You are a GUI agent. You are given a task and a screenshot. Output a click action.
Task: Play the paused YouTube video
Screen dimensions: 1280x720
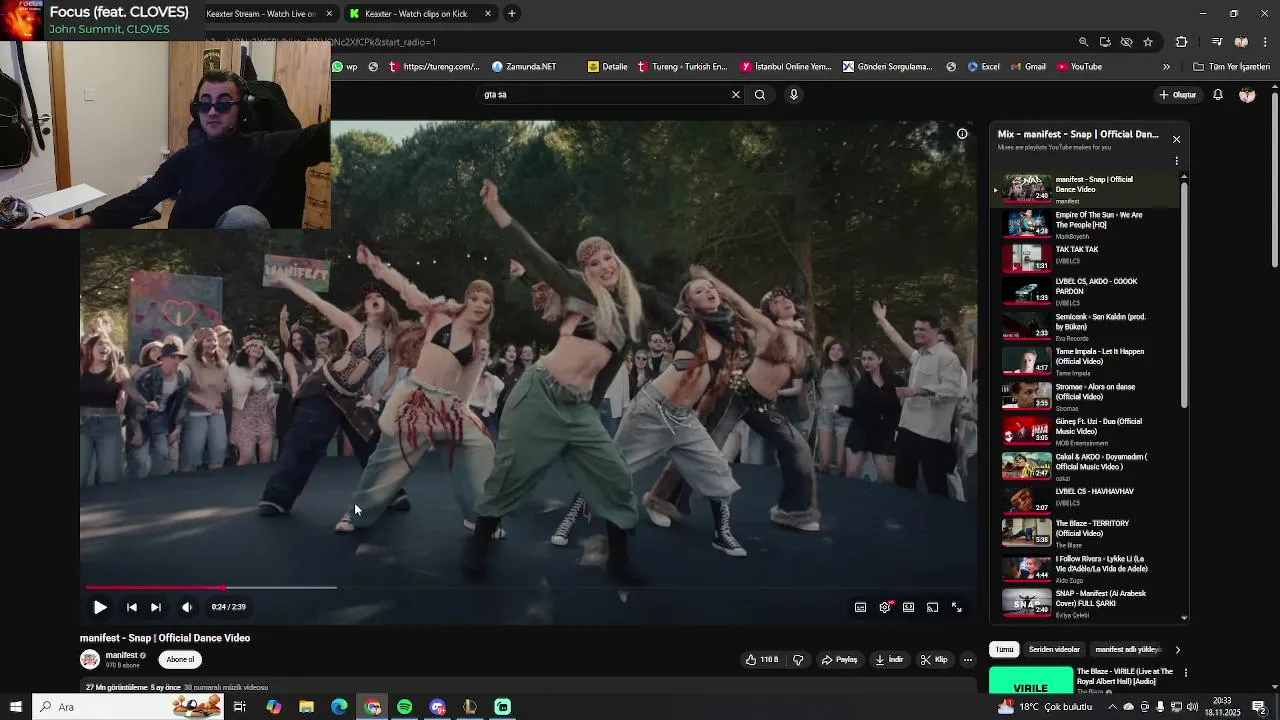pyautogui.click(x=100, y=607)
